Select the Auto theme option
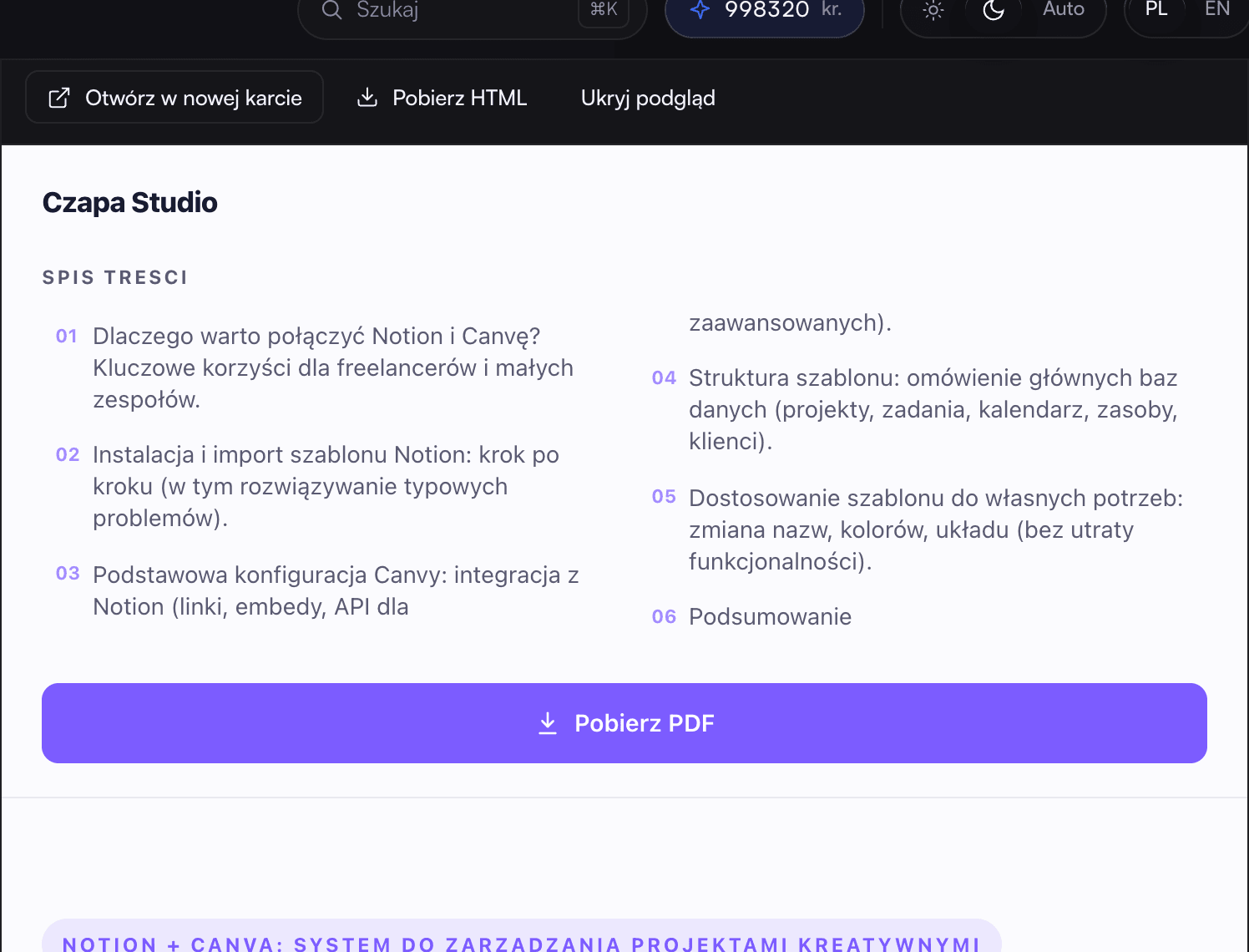 (x=1063, y=10)
